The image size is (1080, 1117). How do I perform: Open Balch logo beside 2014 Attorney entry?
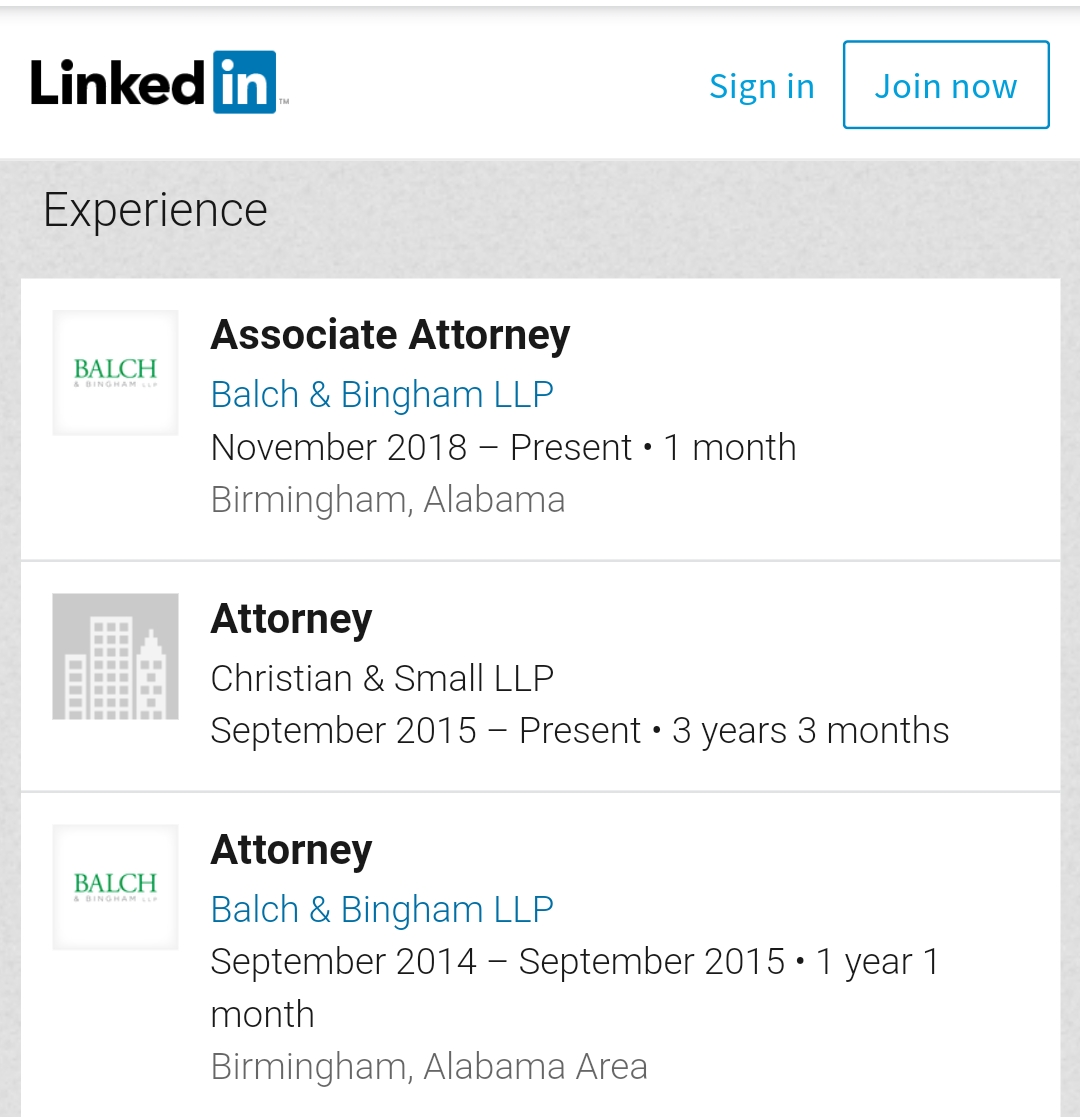coord(115,887)
